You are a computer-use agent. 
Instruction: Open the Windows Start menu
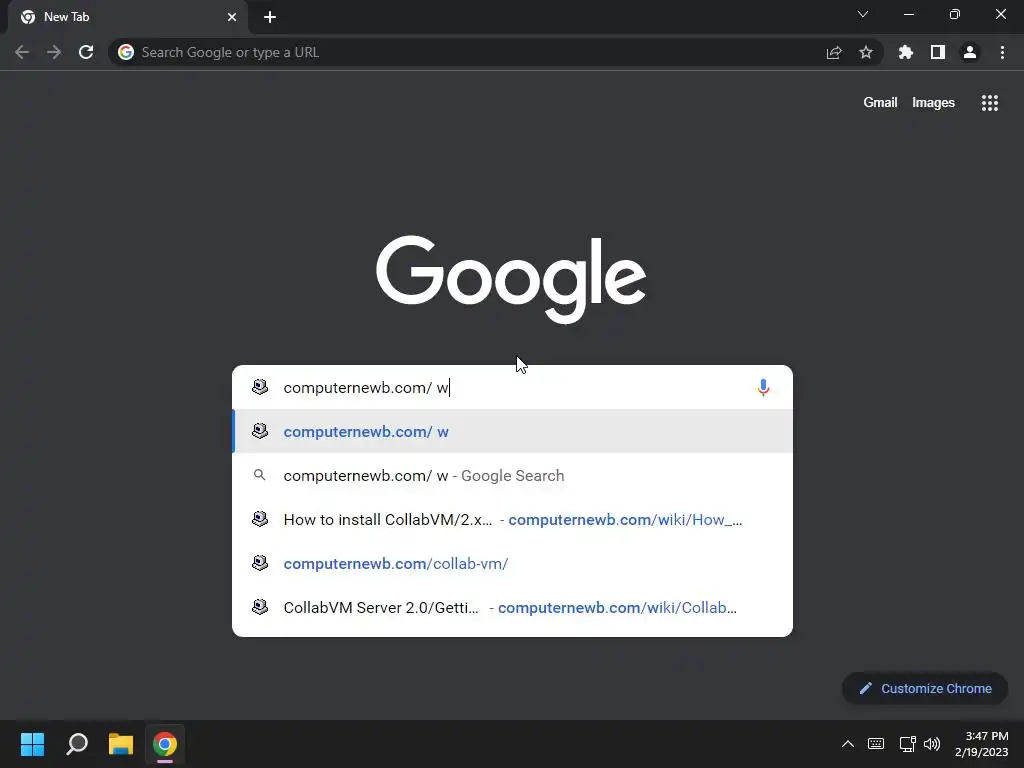(32, 744)
